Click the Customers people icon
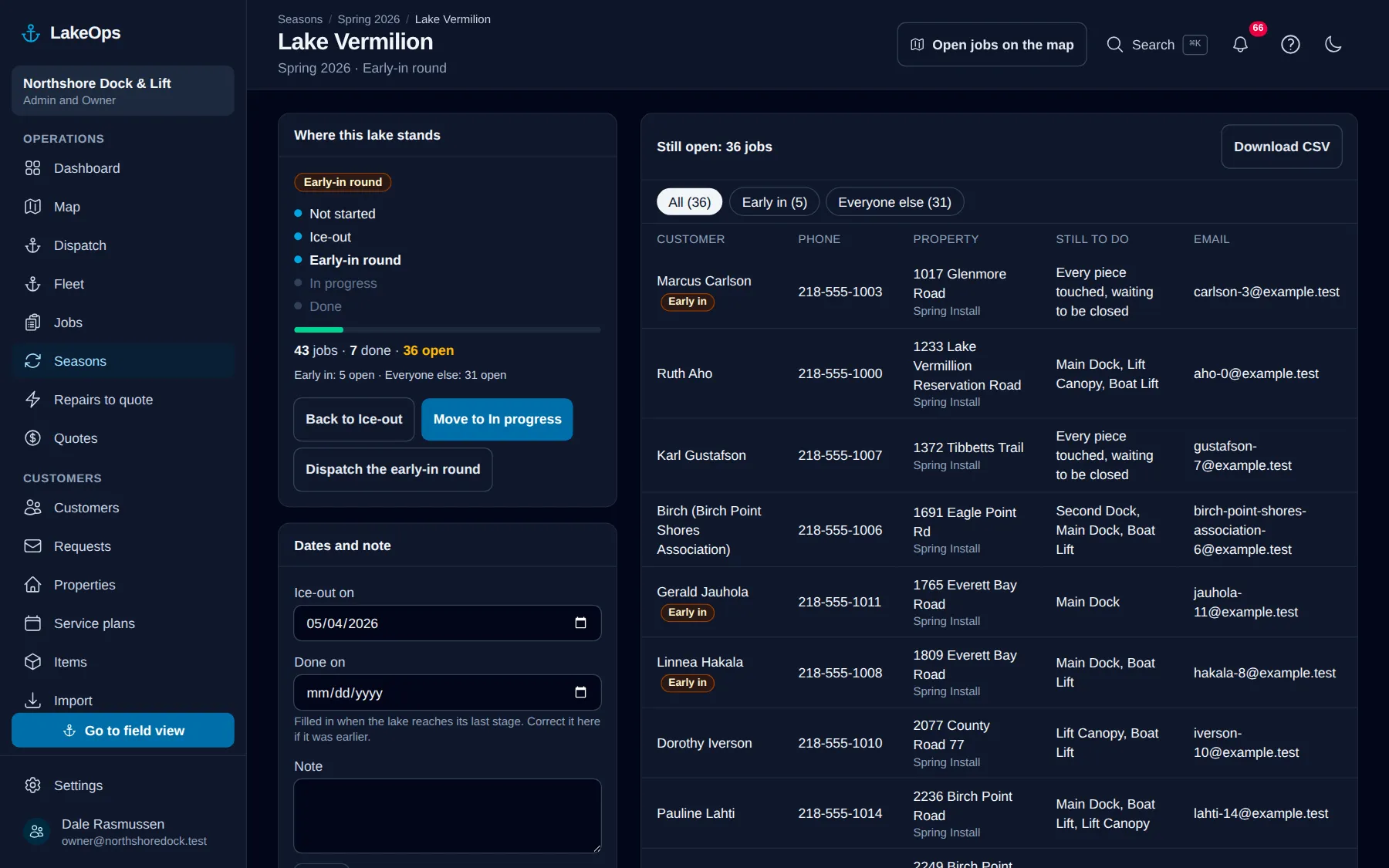The width and height of the screenshot is (1389, 868). click(x=32, y=508)
